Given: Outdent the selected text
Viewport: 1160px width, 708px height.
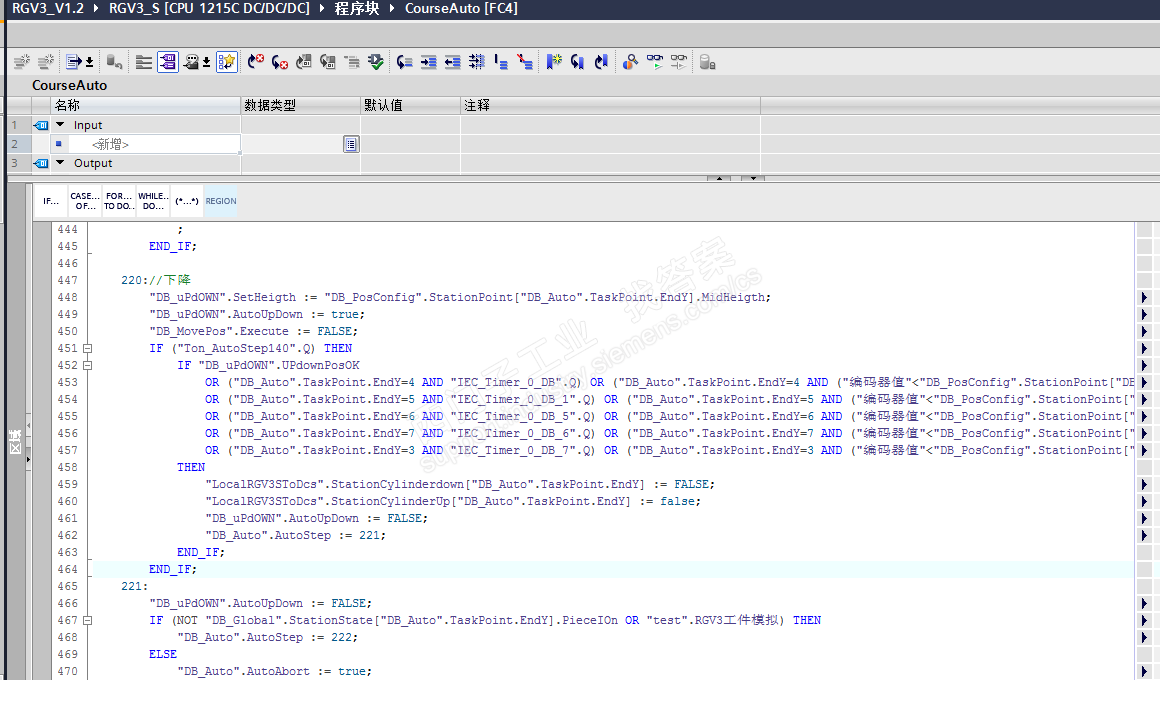Looking at the screenshot, I should pyautogui.click(x=452, y=62).
